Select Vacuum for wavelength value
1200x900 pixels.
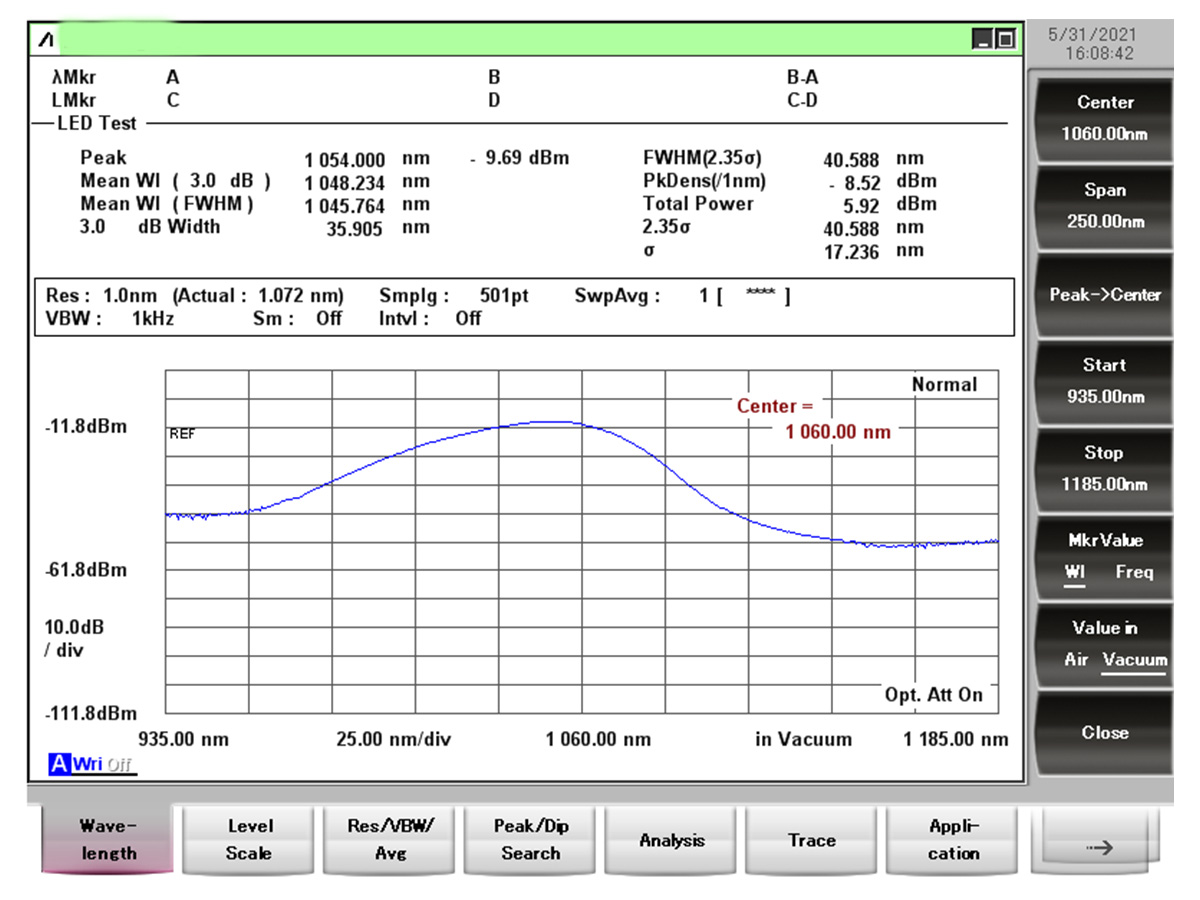point(1134,660)
